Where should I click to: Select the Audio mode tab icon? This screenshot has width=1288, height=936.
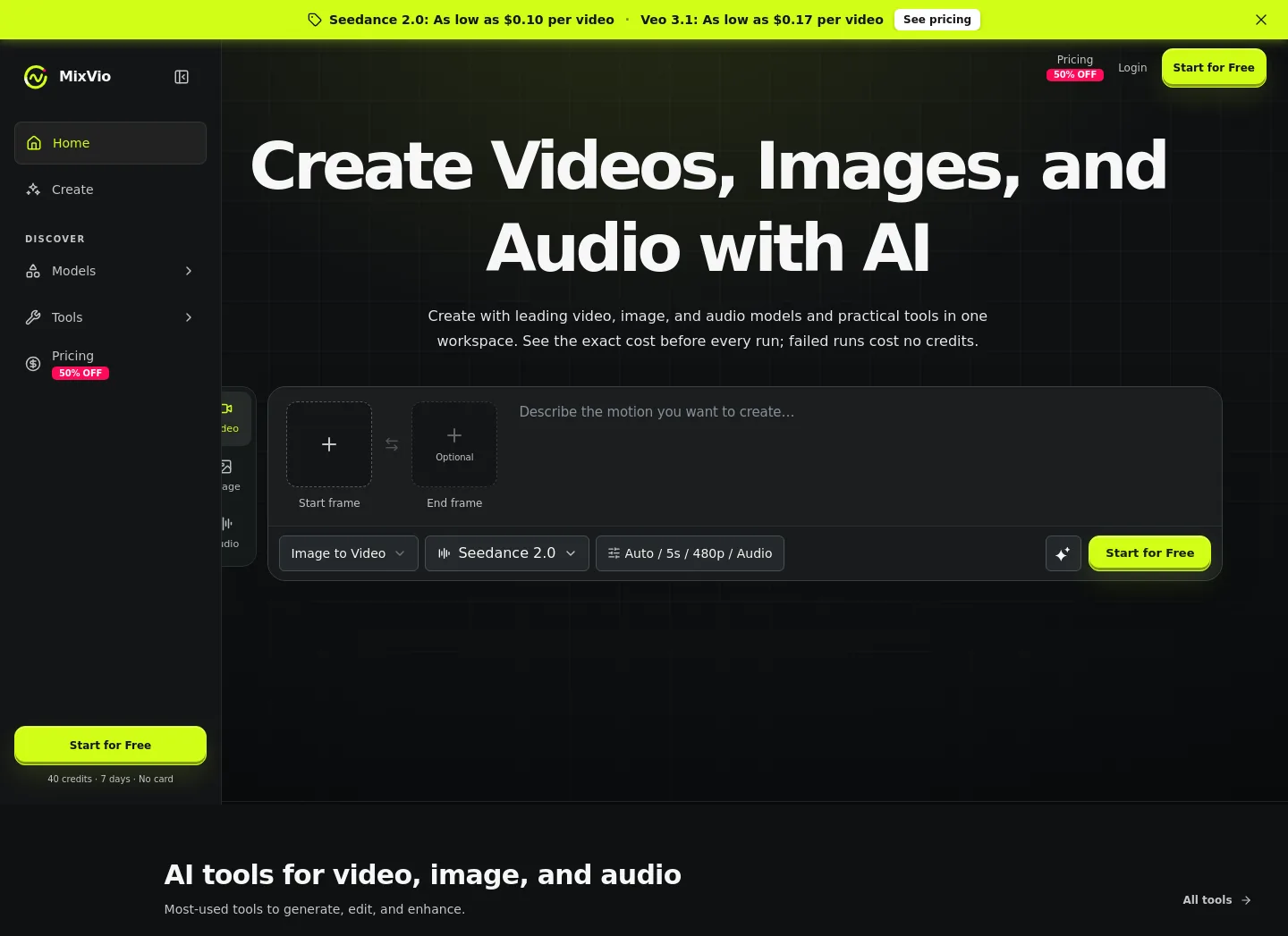(226, 524)
